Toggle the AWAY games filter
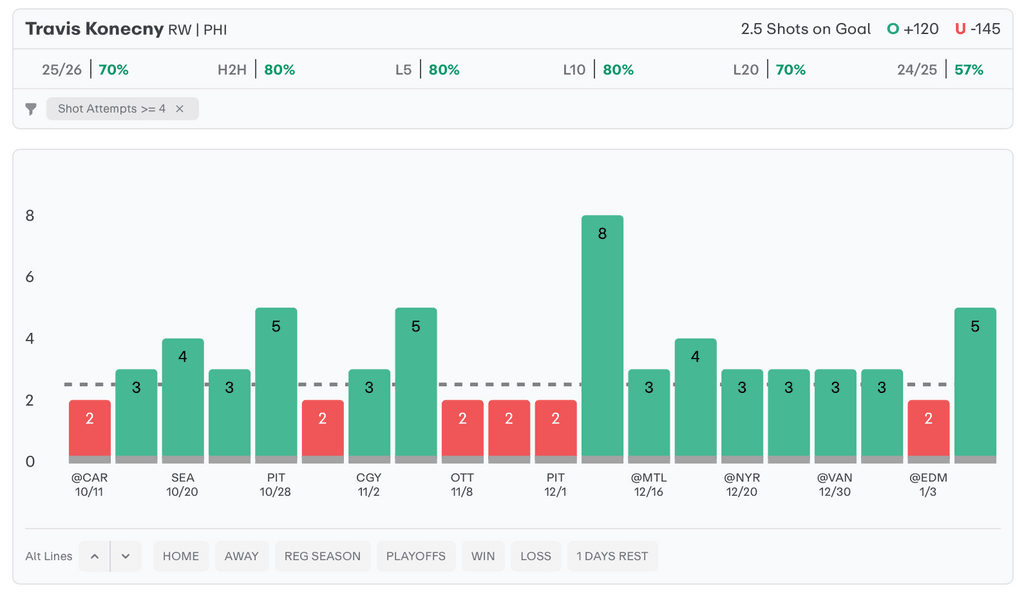The width and height of the screenshot is (1024, 600). (x=241, y=556)
